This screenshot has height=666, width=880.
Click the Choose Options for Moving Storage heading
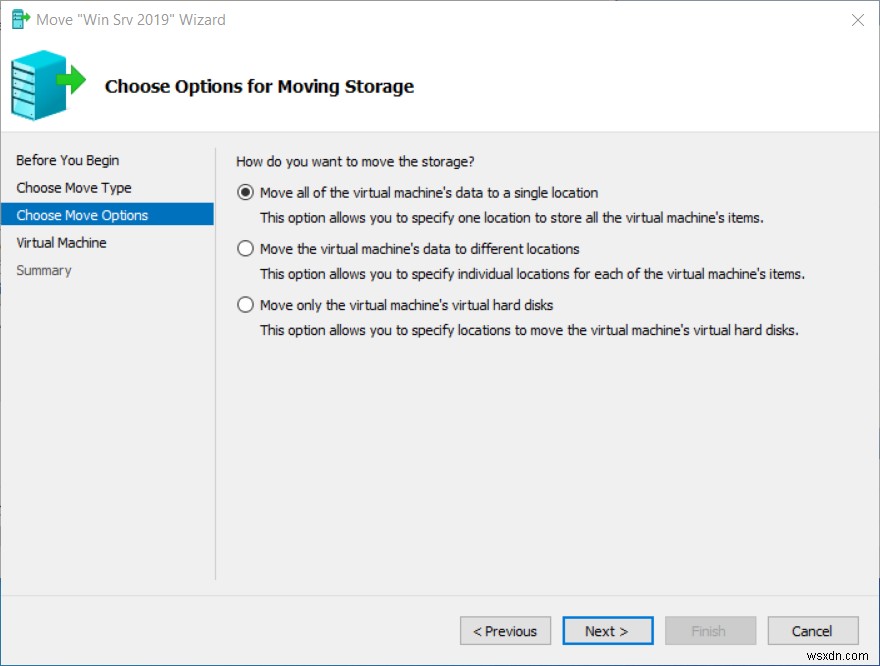[x=259, y=86]
